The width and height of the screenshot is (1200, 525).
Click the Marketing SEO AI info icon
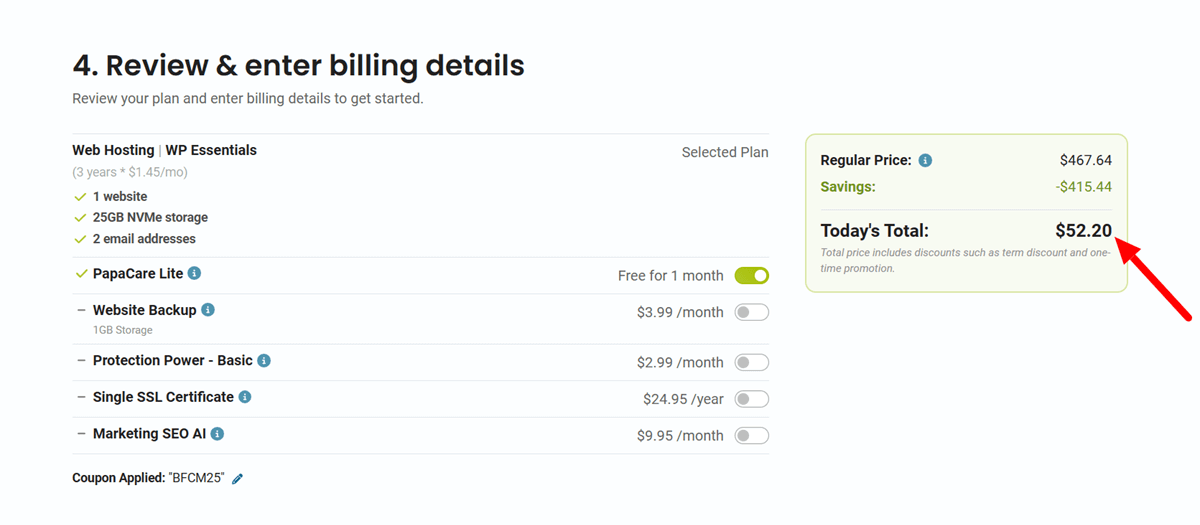217,434
